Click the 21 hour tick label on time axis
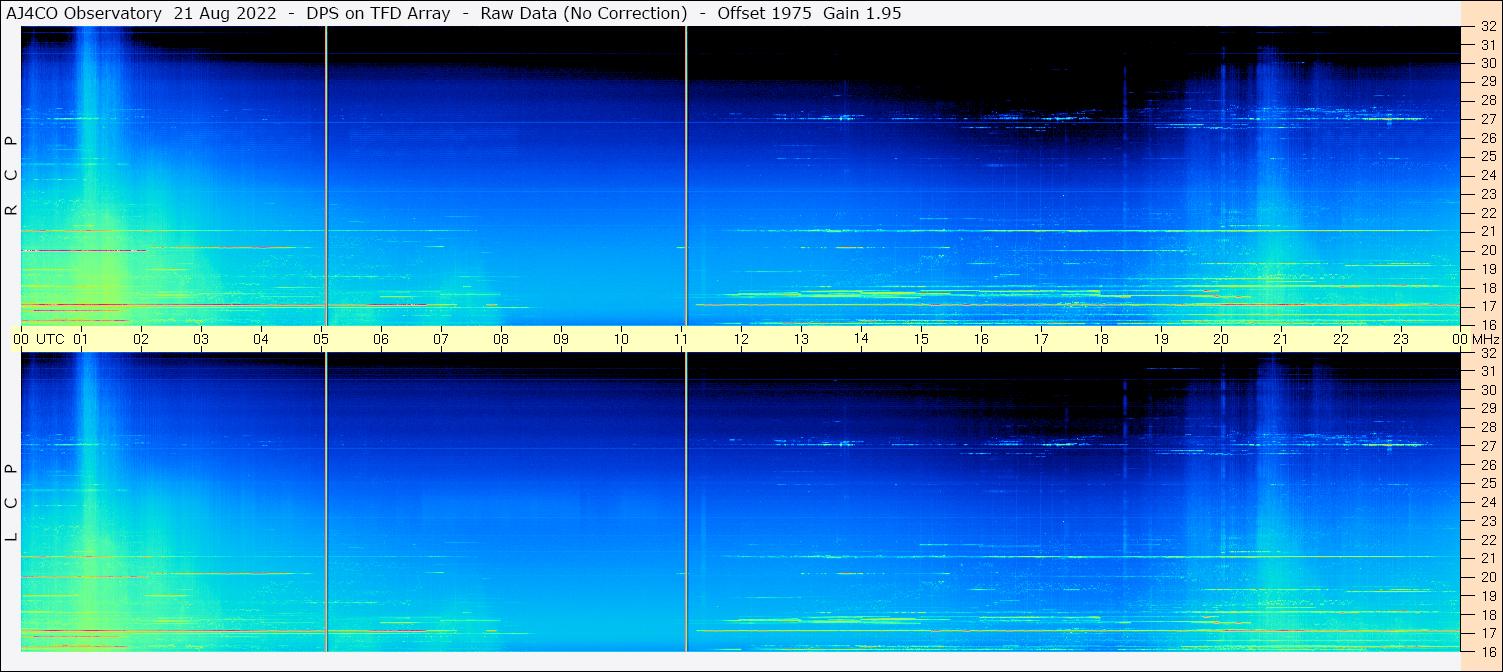This screenshot has height=672, width=1503. 1281,339
